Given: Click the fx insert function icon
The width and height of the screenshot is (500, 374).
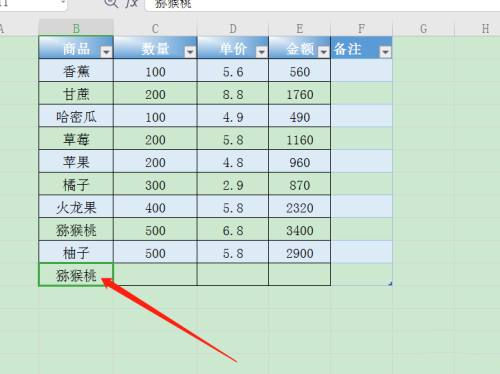Looking at the screenshot, I should tap(131, 3).
